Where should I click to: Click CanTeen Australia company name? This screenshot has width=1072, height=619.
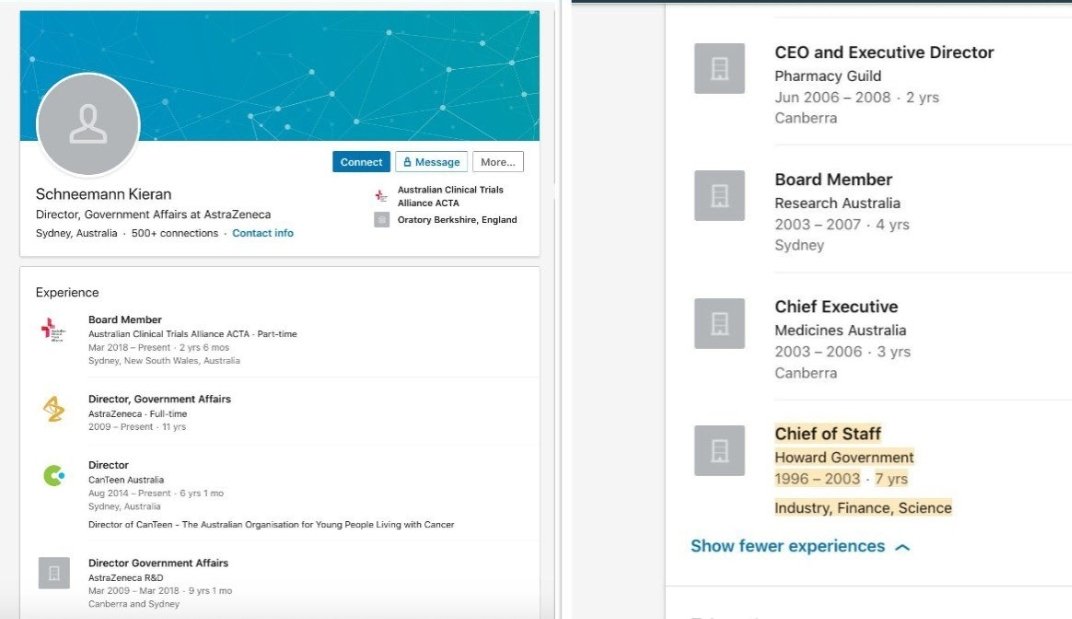126,479
